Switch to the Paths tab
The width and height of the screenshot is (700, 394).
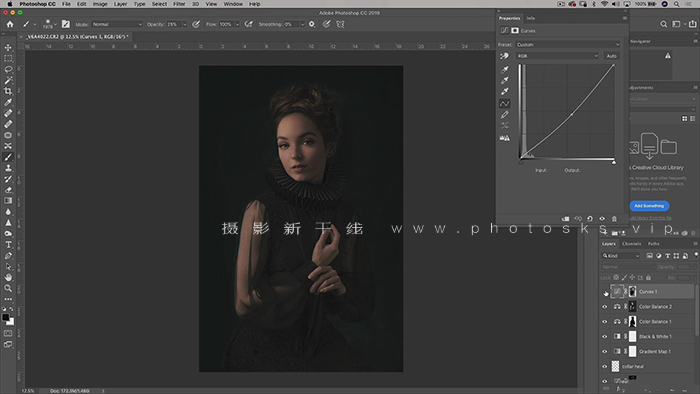click(x=654, y=244)
